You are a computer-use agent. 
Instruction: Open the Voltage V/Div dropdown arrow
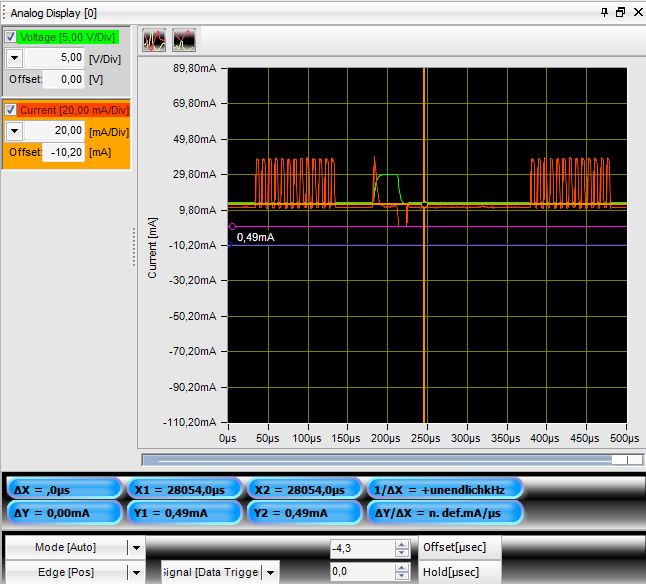click(14, 58)
